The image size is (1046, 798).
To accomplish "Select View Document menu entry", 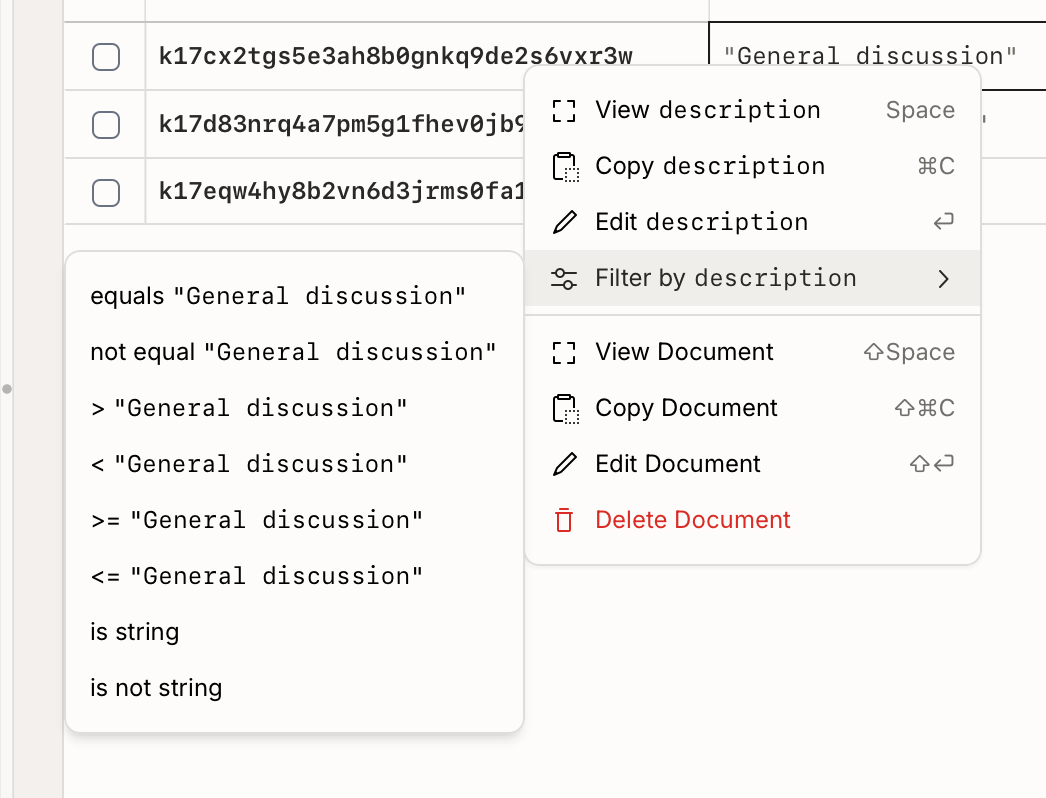I will [752, 352].
